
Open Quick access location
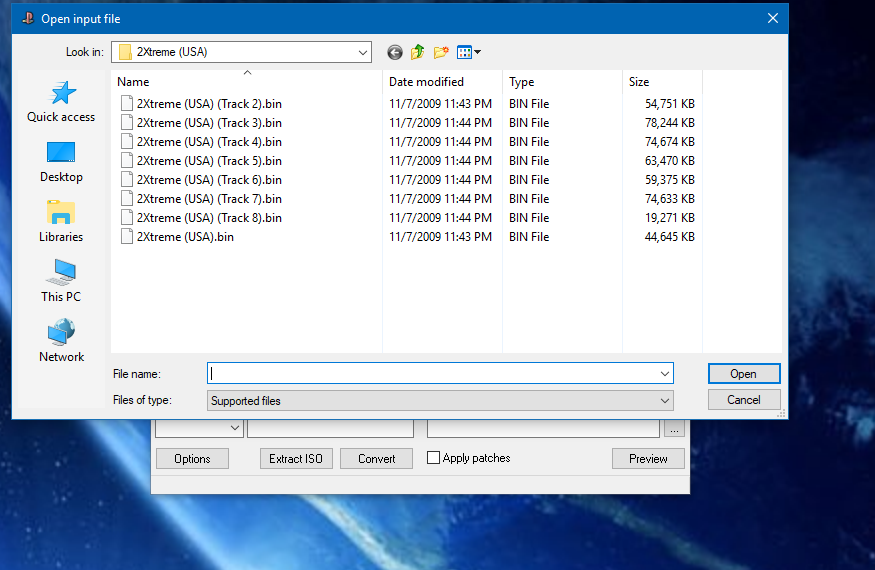[61, 102]
